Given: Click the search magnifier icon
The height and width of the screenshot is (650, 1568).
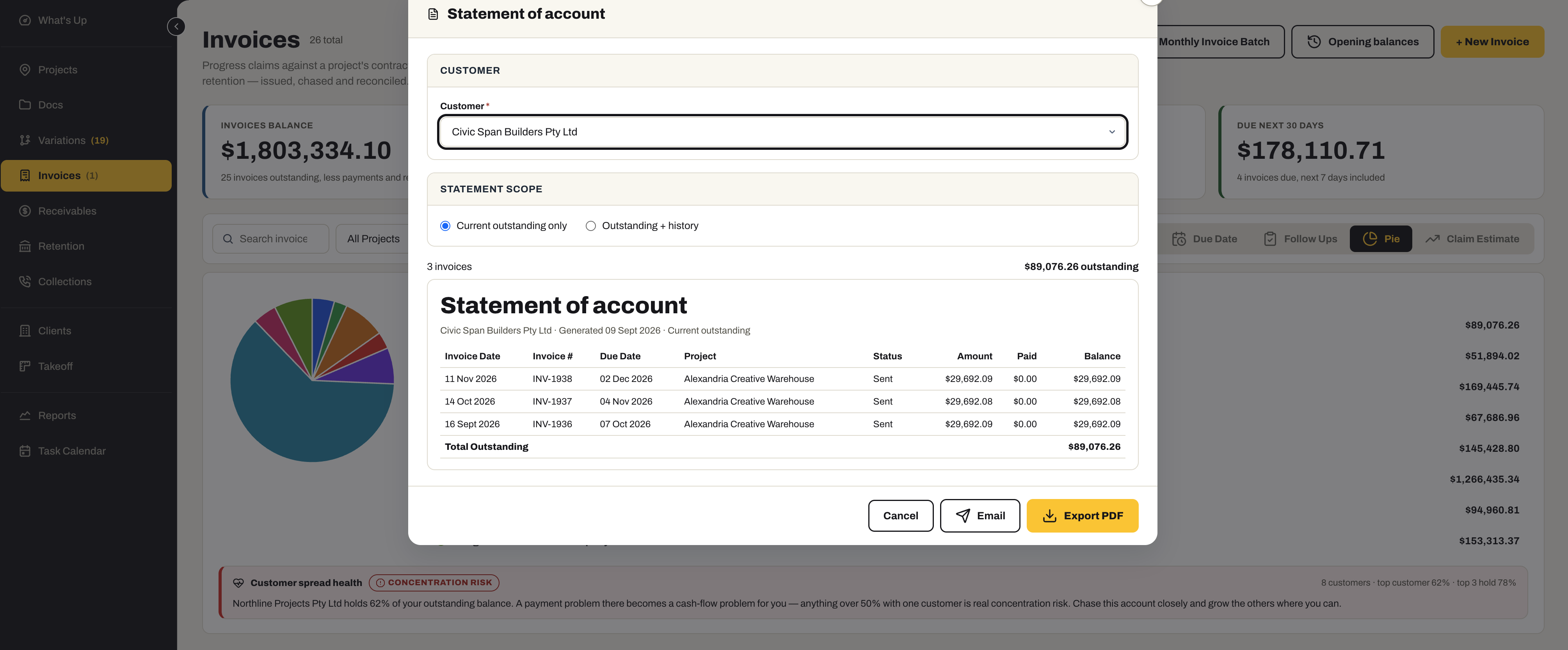Looking at the screenshot, I should (228, 239).
